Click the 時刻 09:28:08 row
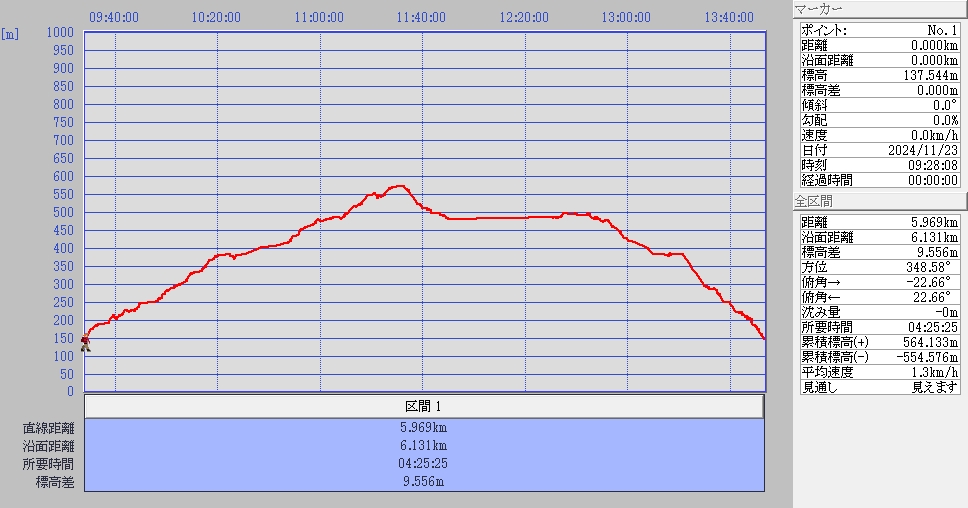Image resolution: width=968 pixels, height=508 pixels. 880,165
